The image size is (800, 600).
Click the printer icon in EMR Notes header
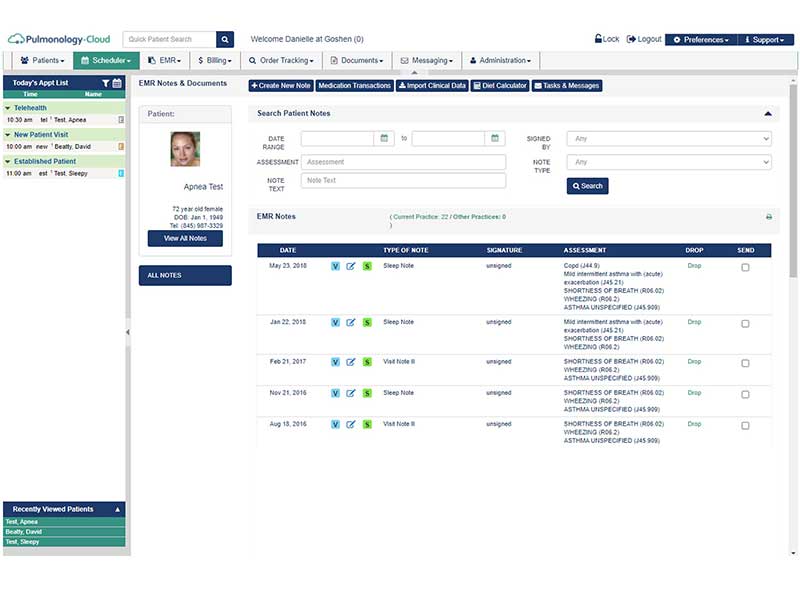[769, 217]
